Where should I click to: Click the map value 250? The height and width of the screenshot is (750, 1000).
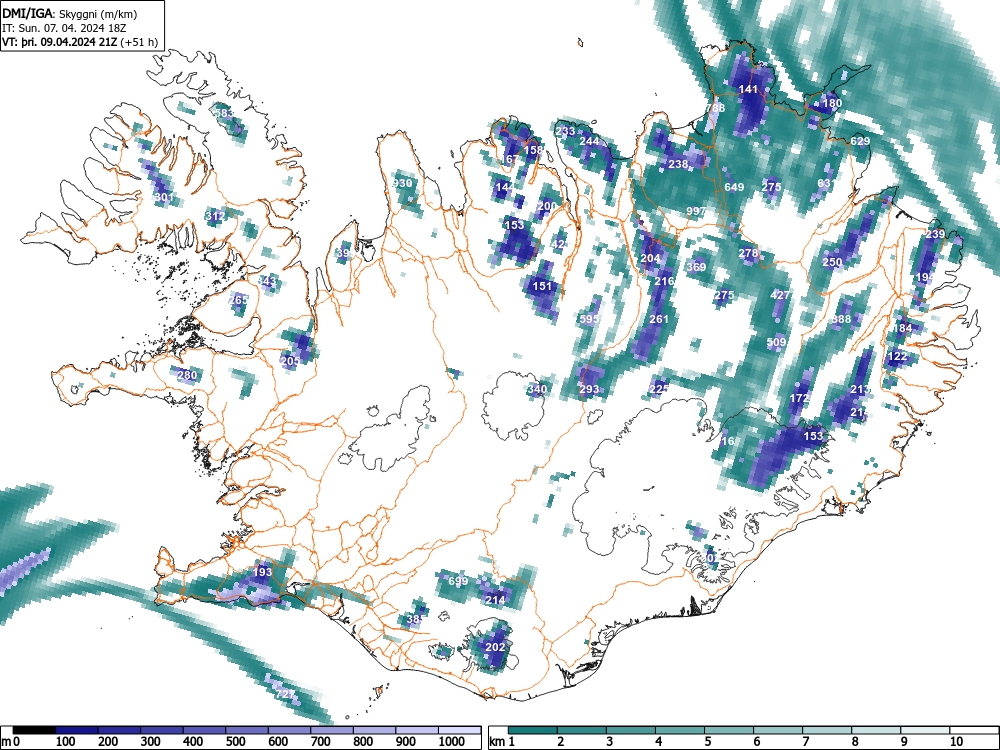click(x=832, y=263)
